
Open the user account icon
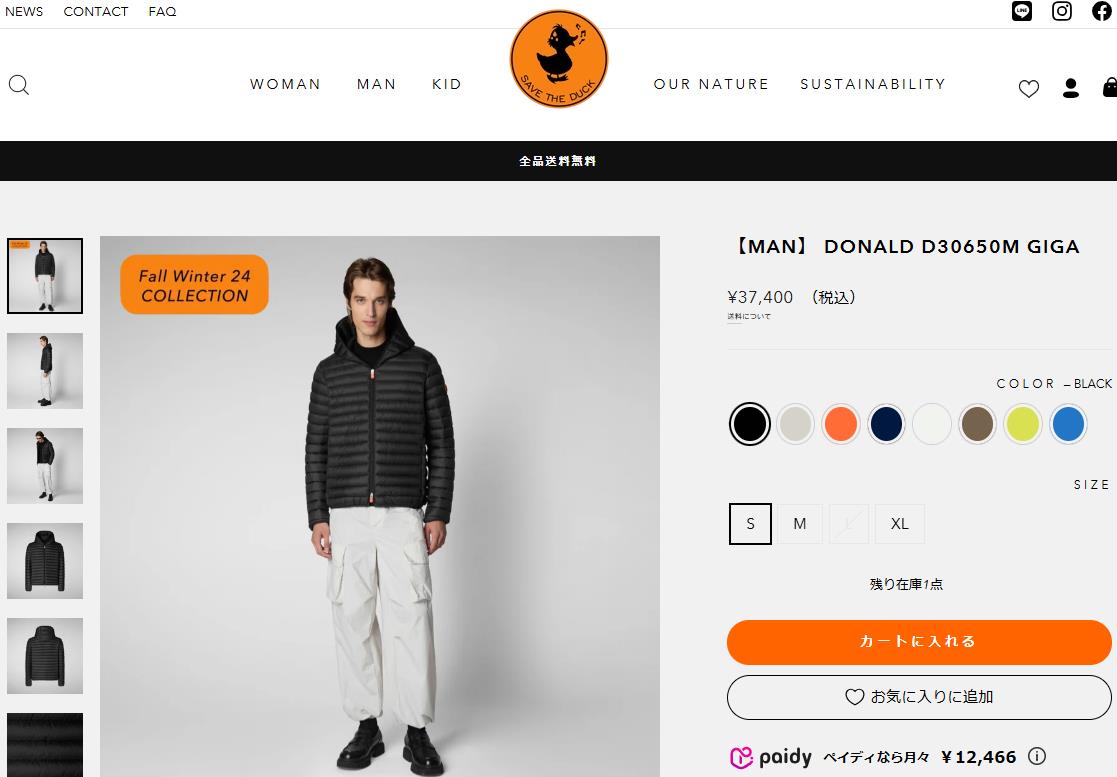pos(1070,88)
